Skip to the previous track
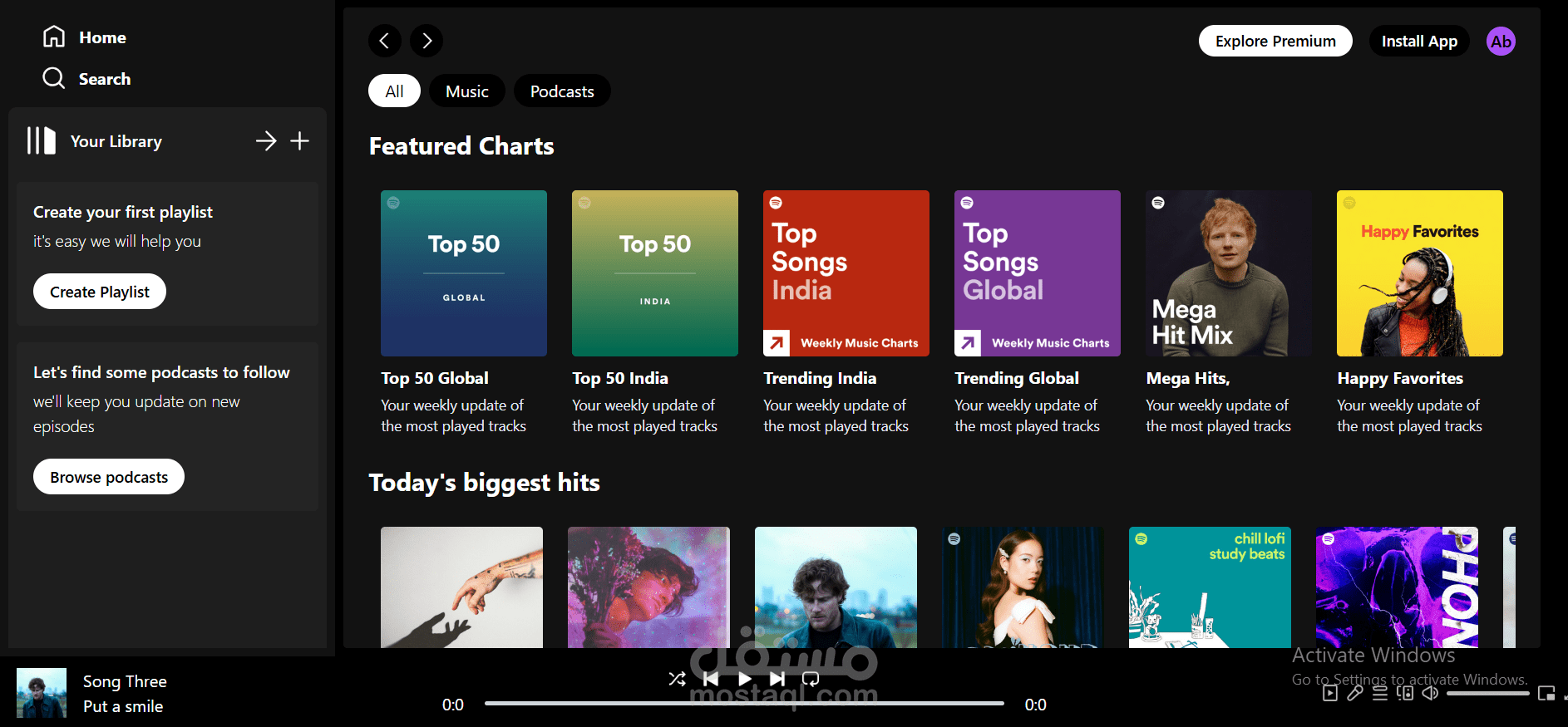 pos(711,679)
